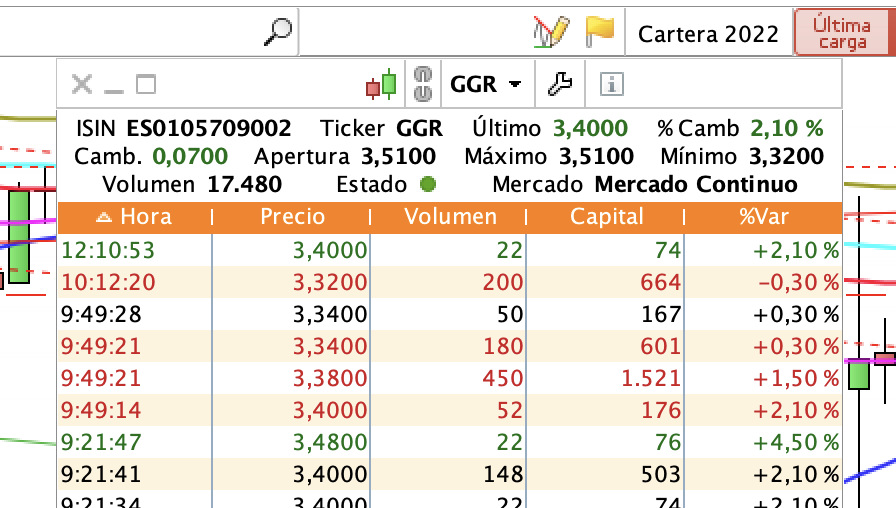This screenshot has height=508, width=896.
Task: Select the 9:21:47 trade row
Action: coord(450,442)
